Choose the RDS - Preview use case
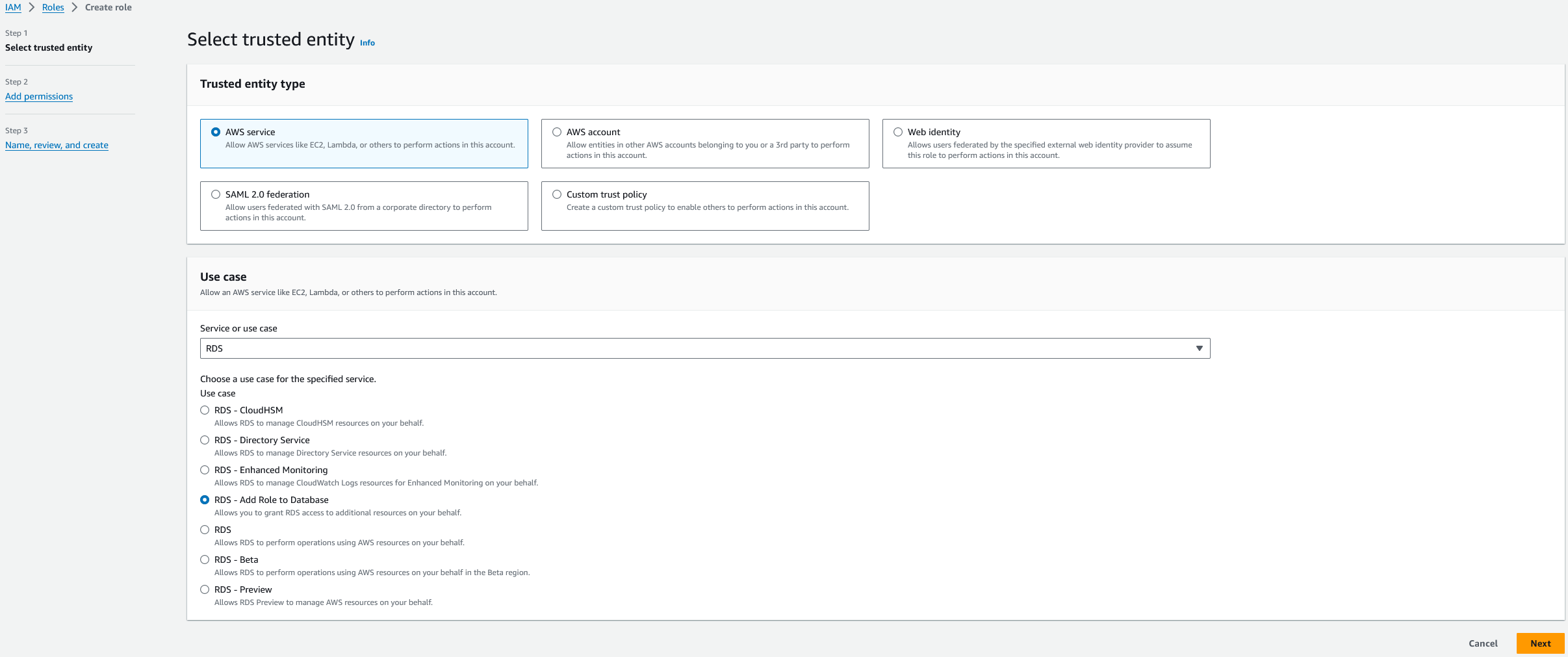 [205, 589]
